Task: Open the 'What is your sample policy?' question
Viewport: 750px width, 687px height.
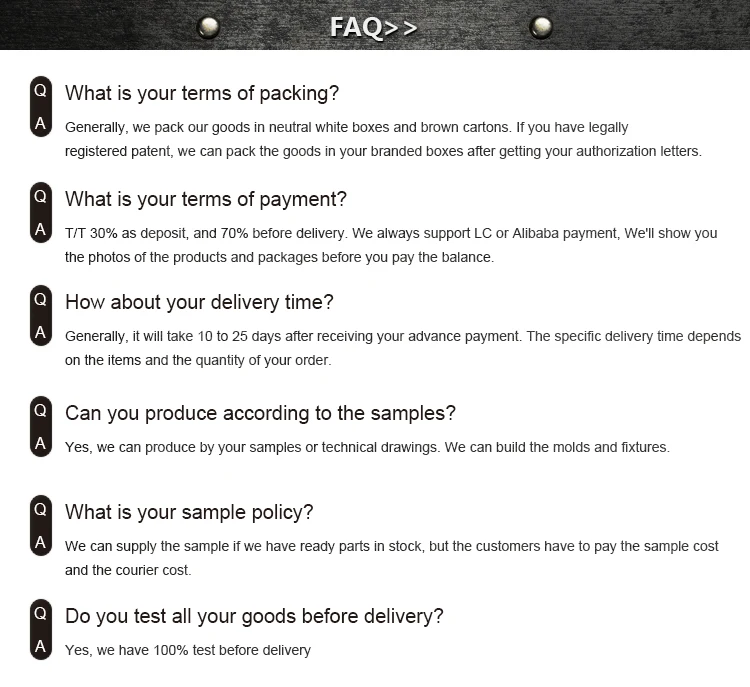Action: pos(189,512)
